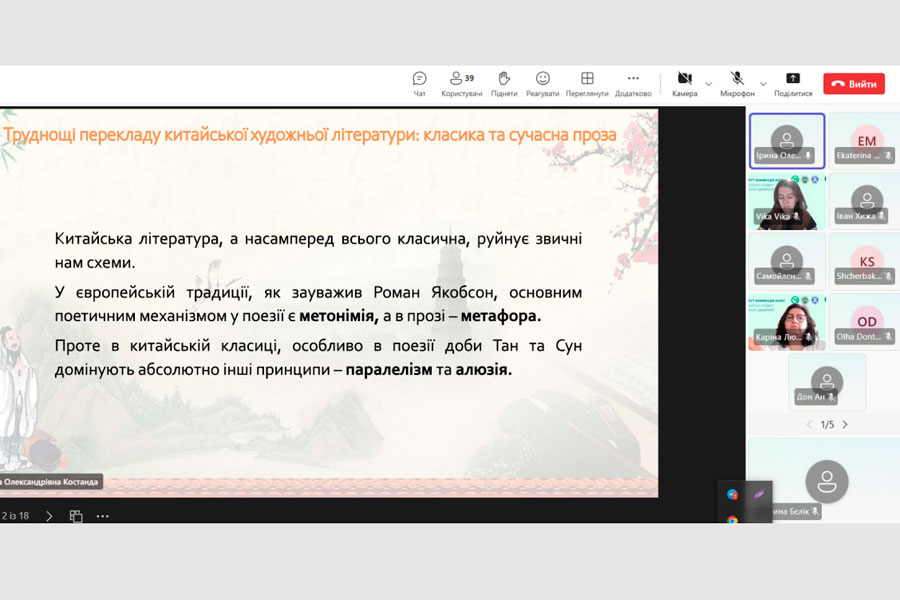Open slide grid view icon under presentation
Image resolution: width=900 pixels, height=600 pixels.
click(x=76, y=516)
